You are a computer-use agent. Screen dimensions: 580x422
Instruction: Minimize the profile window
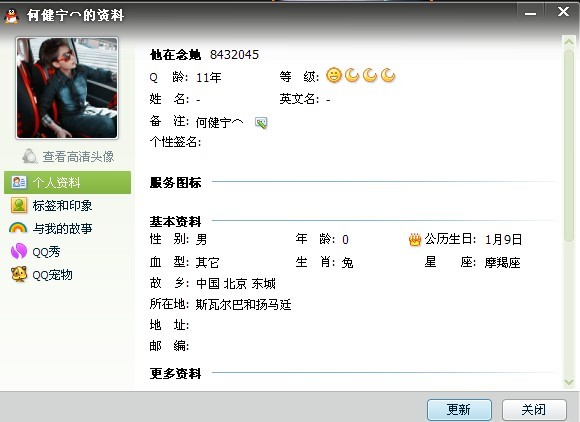pyautogui.click(x=530, y=13)
